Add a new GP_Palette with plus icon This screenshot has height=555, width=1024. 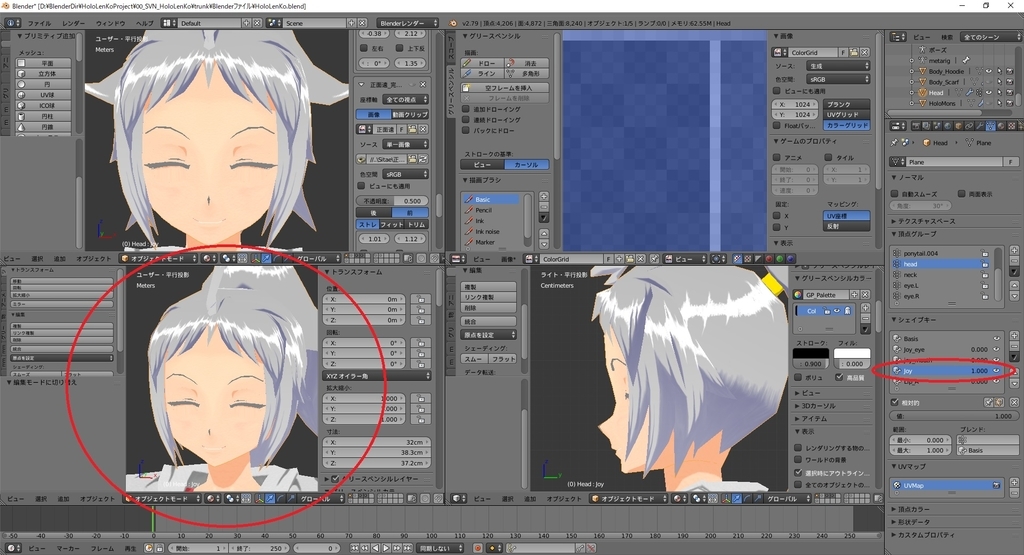854,294
